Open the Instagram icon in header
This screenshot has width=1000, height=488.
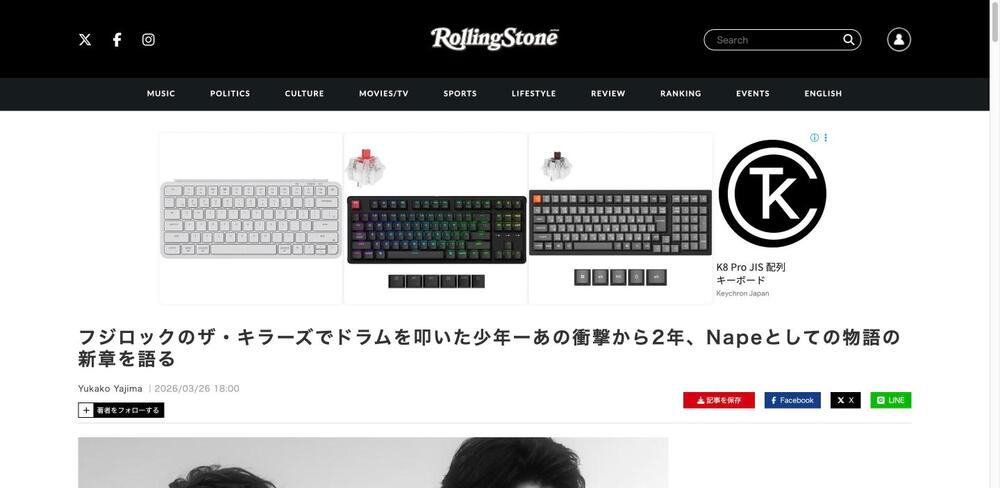(148, 40)
